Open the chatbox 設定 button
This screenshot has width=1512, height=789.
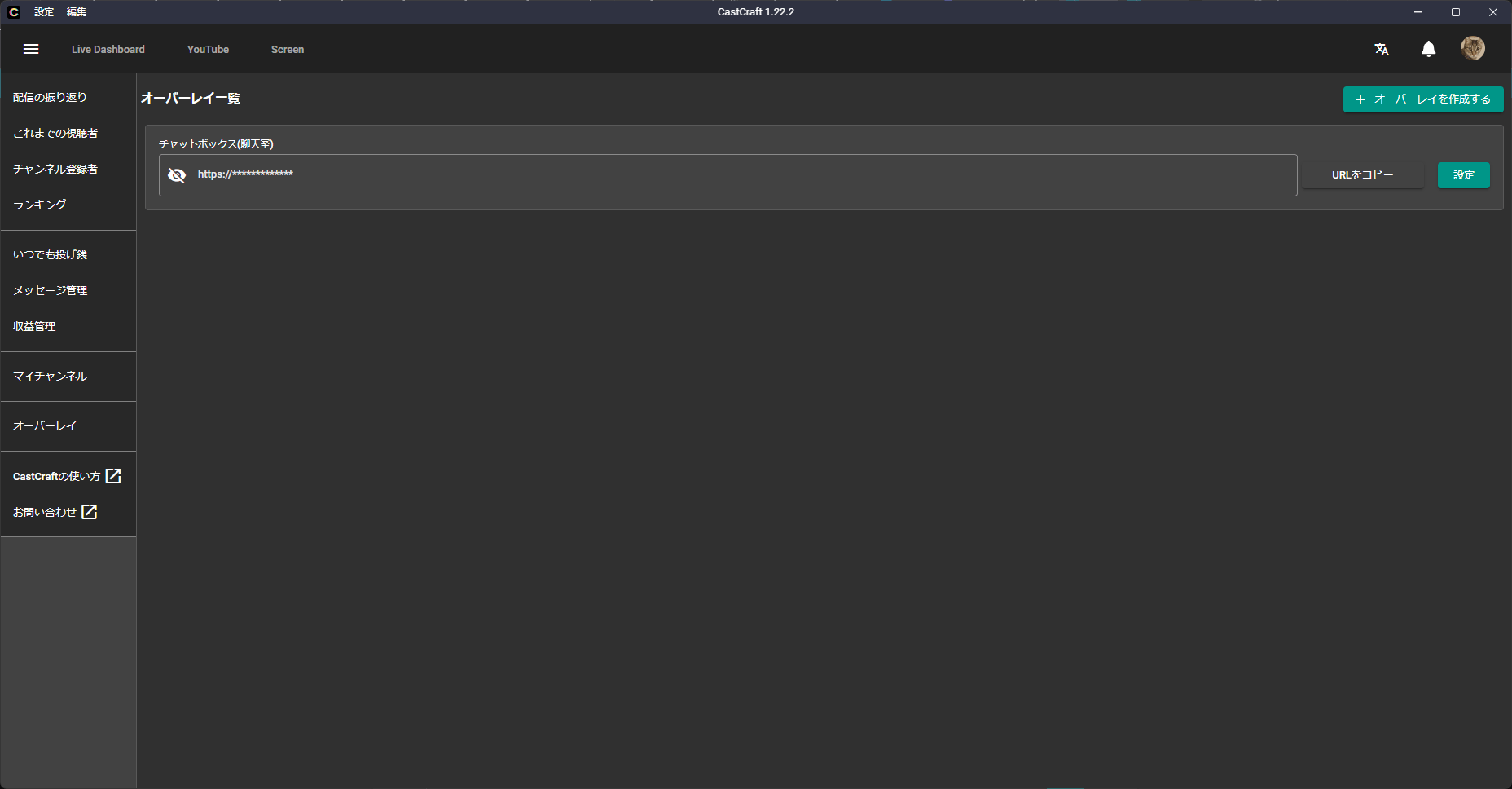[1464, 175]
